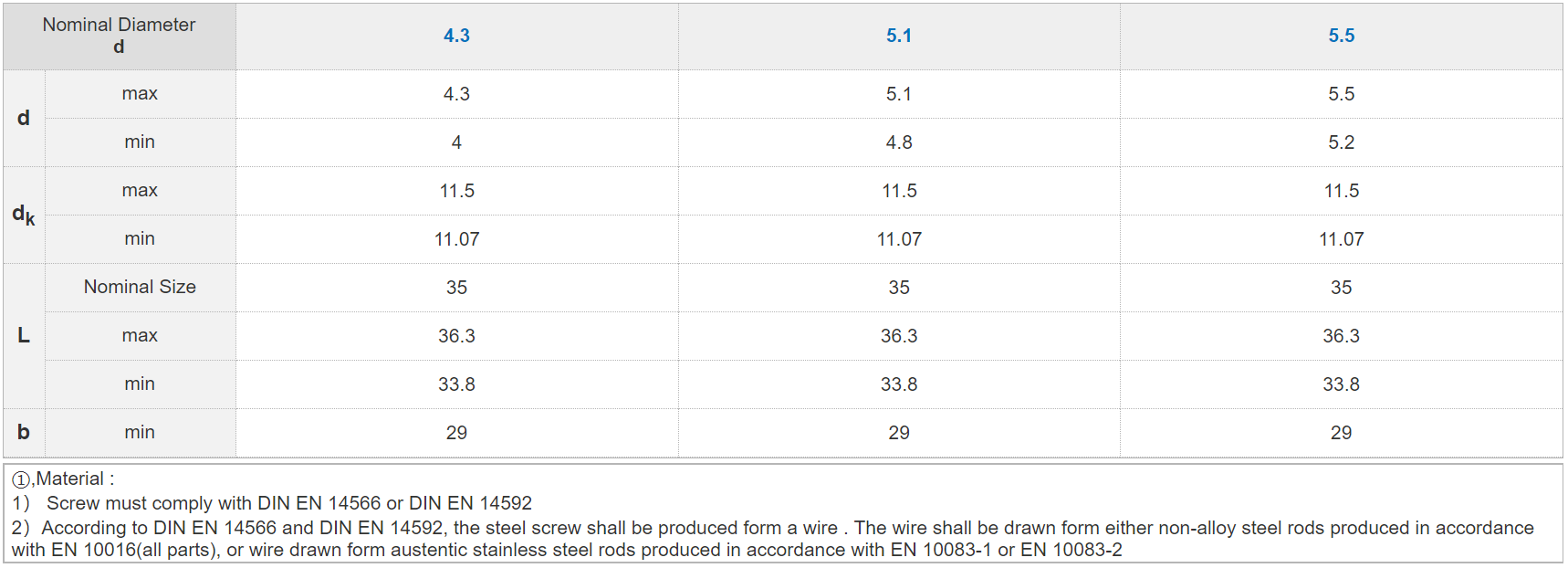Click the L min 33.8 cell under 5.1
This screenshot has width=1568, height=568.
[899, 384]
